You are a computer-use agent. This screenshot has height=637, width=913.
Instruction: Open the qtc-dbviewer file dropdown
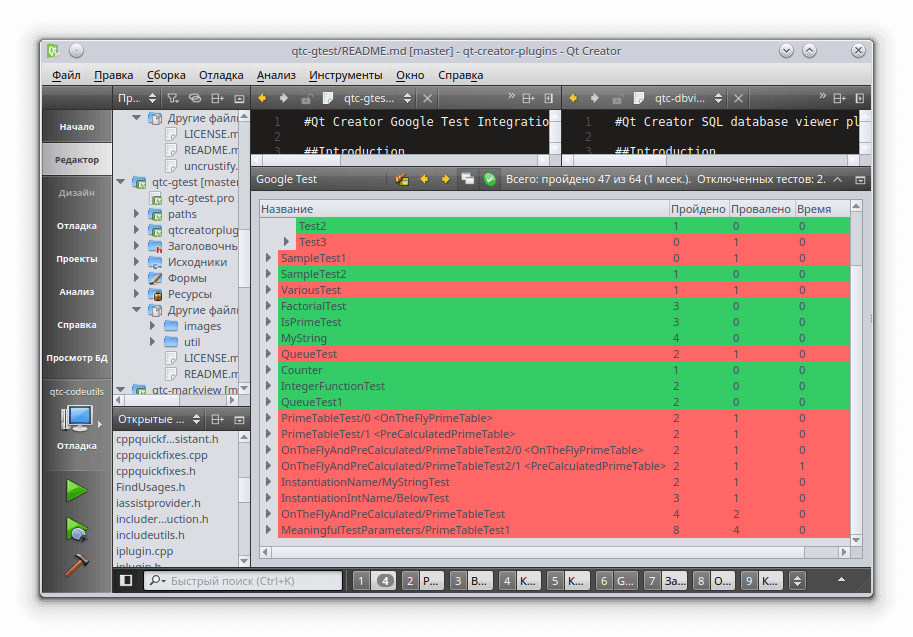pyautogui.click(x=688, y=98)
